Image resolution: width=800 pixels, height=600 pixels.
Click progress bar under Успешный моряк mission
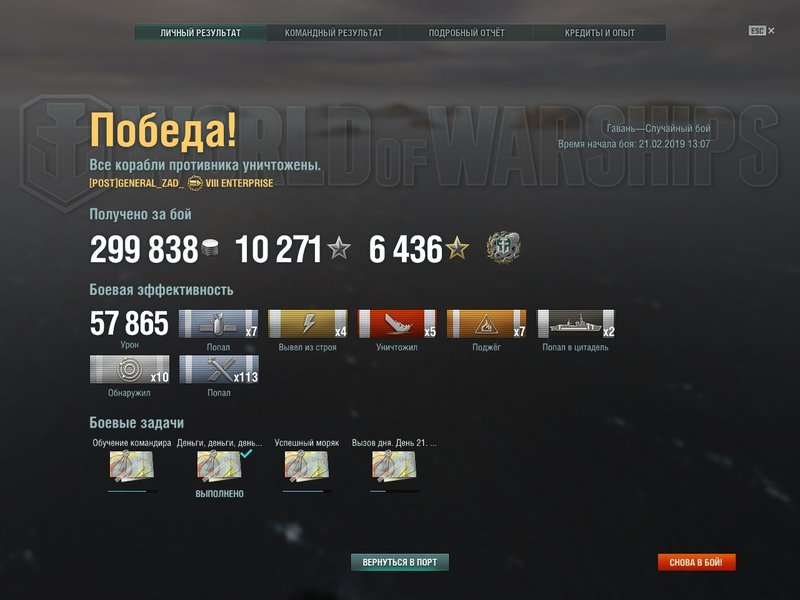(x=307, y=491)
